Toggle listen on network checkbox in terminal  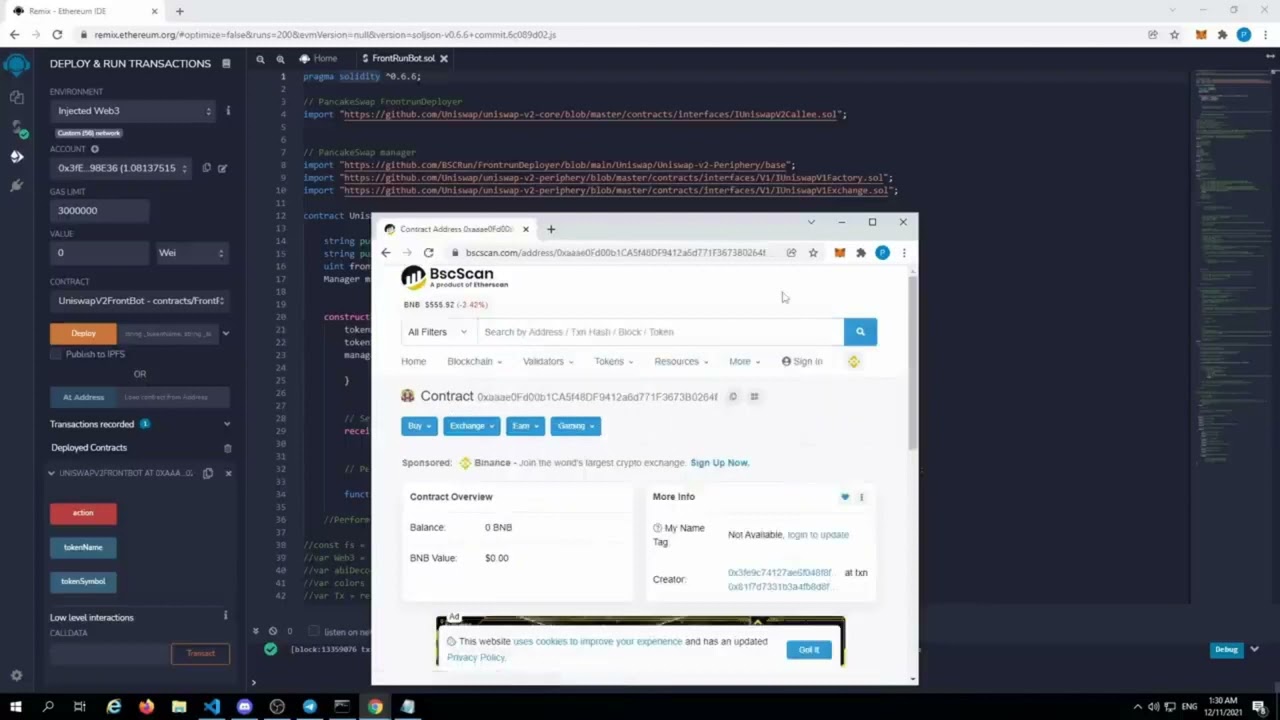pos(313,632)
